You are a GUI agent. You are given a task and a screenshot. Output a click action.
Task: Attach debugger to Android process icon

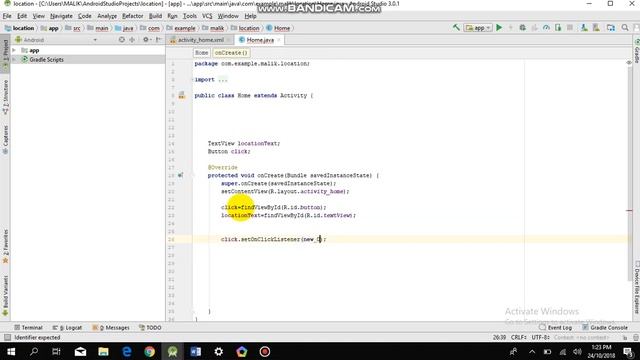tap(558, 28)
